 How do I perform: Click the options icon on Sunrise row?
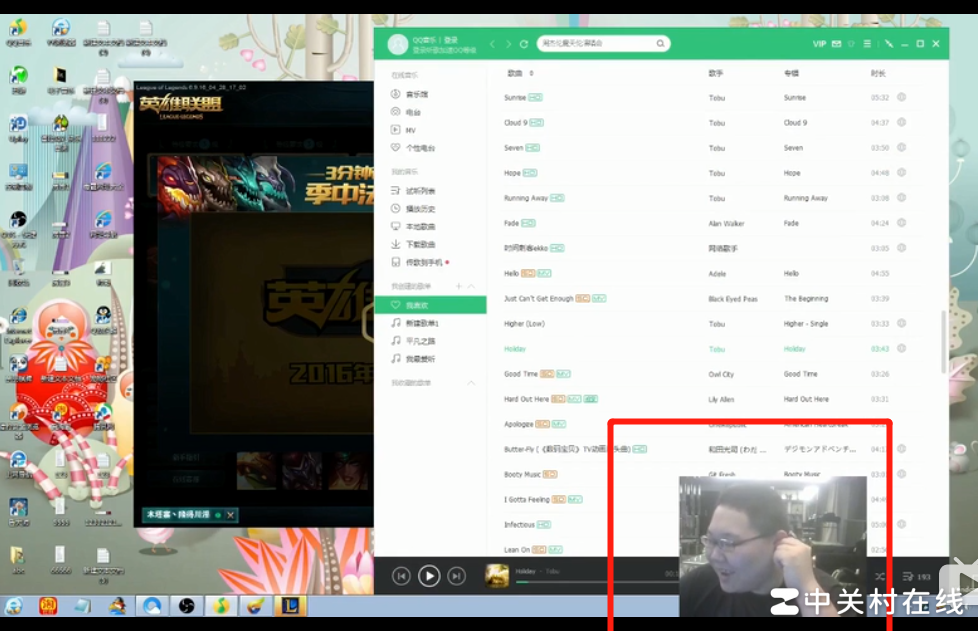click(x=901, y=98)
